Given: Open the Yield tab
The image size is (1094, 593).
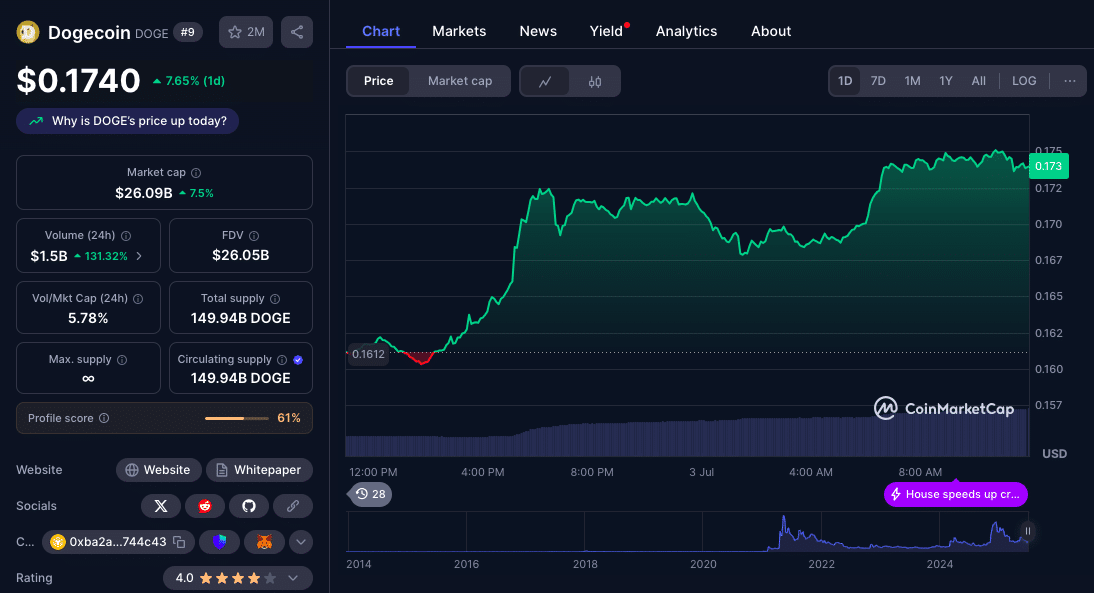Looking at the screenshot, I should click(x=606, y=31).
